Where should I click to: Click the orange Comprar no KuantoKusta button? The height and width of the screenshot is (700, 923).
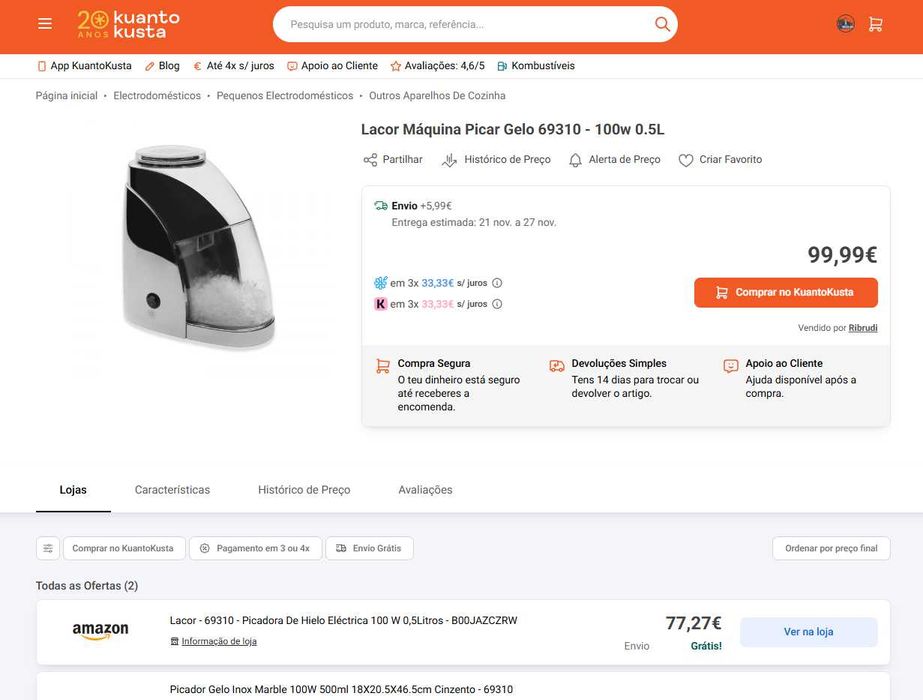(x=786, y=293)
